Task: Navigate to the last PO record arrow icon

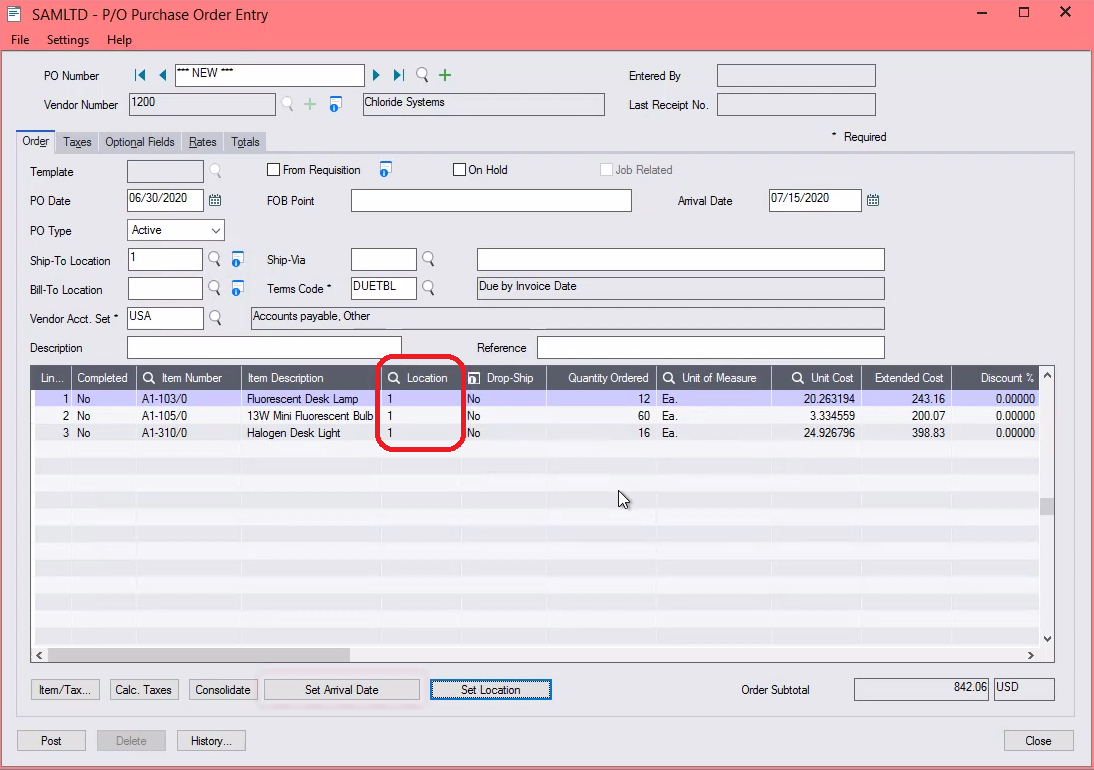Action: coord(397,75)
